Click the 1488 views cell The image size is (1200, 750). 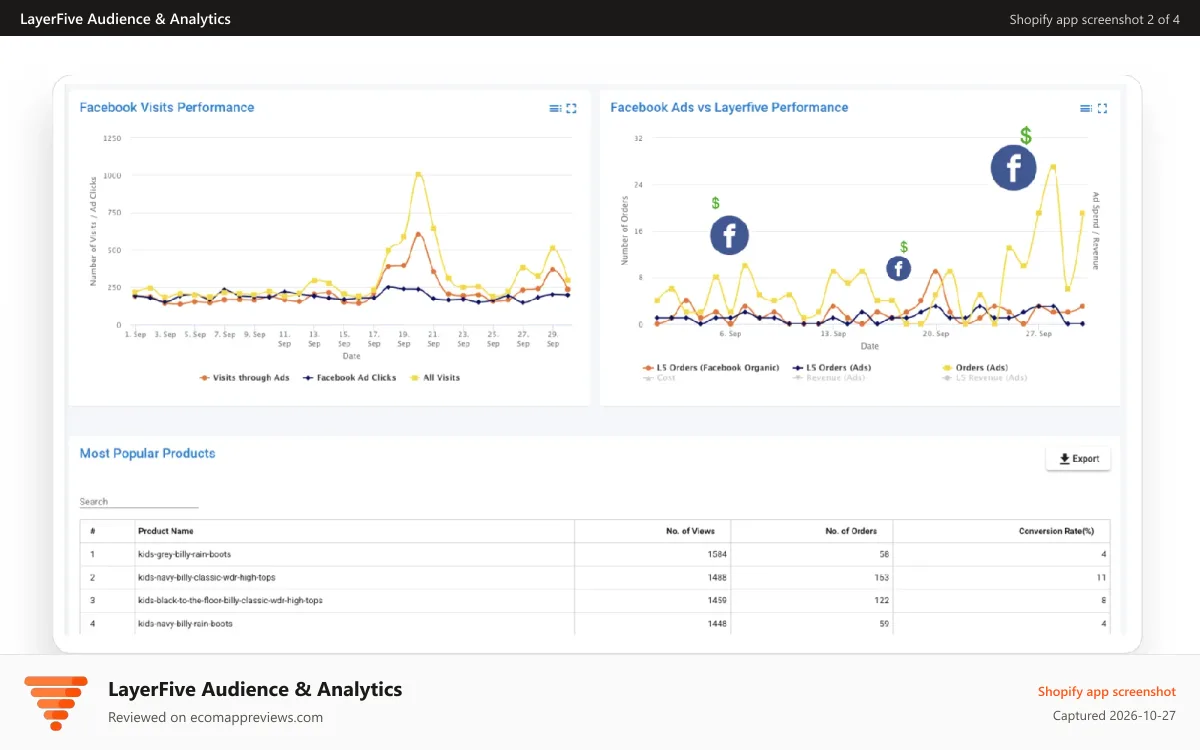(654, 578)
